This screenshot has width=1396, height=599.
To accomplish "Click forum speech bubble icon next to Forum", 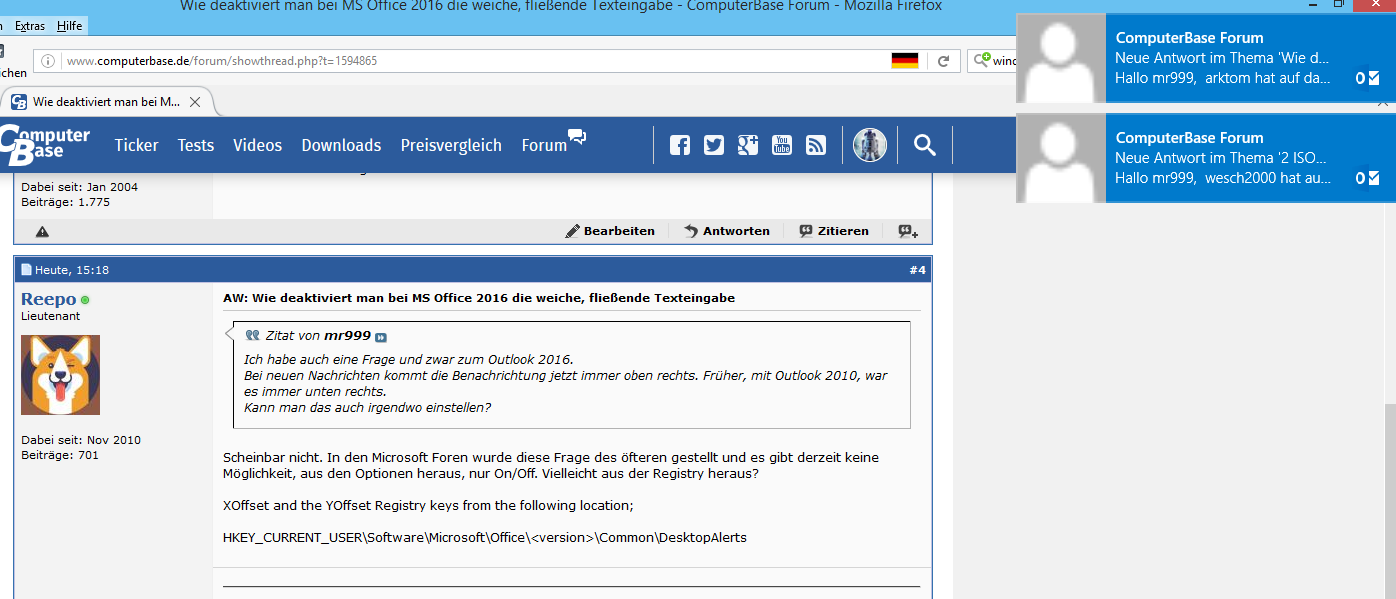I will pos(577,137).
